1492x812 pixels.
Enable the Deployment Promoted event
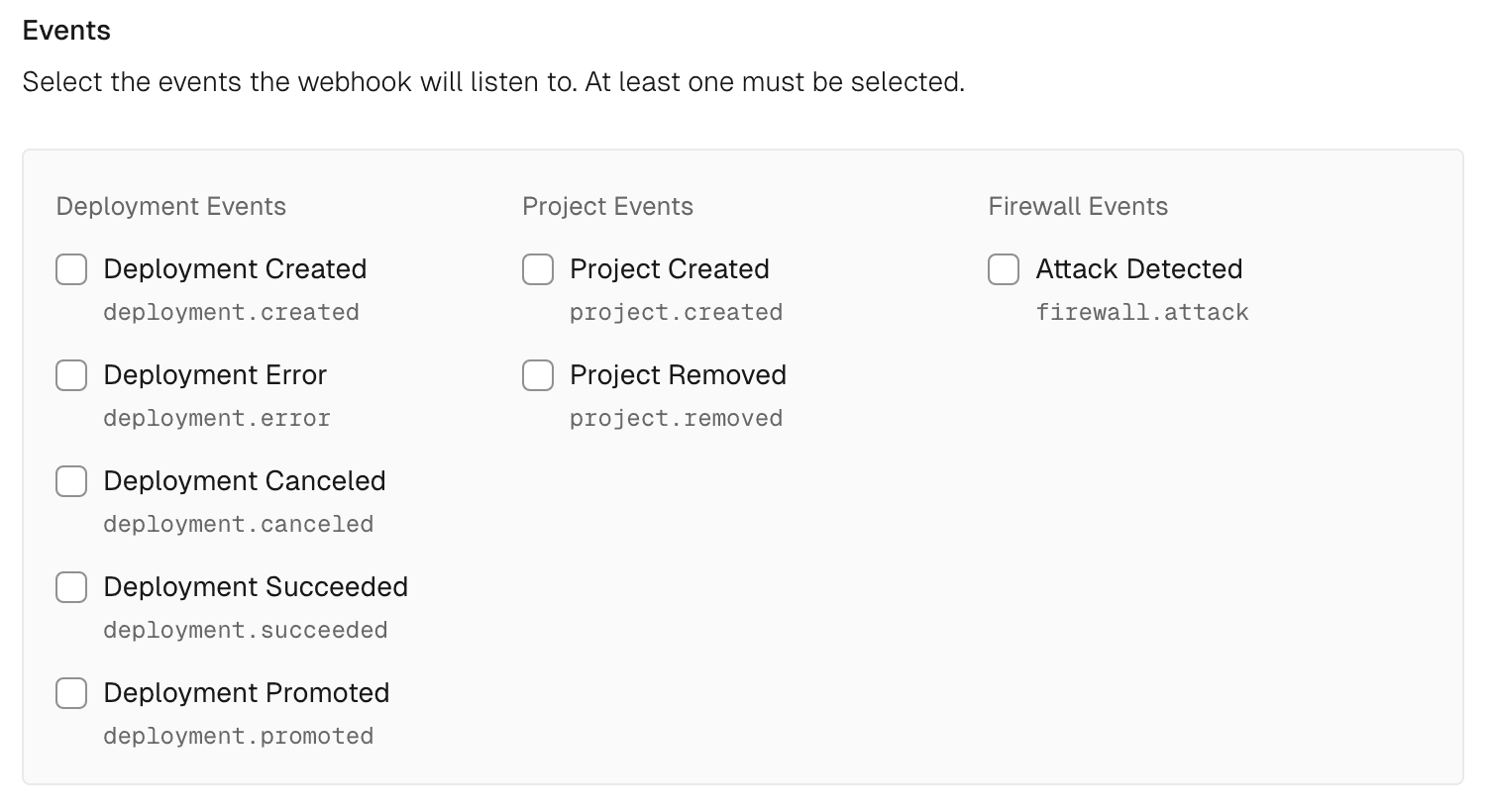[x=70, y=693]
